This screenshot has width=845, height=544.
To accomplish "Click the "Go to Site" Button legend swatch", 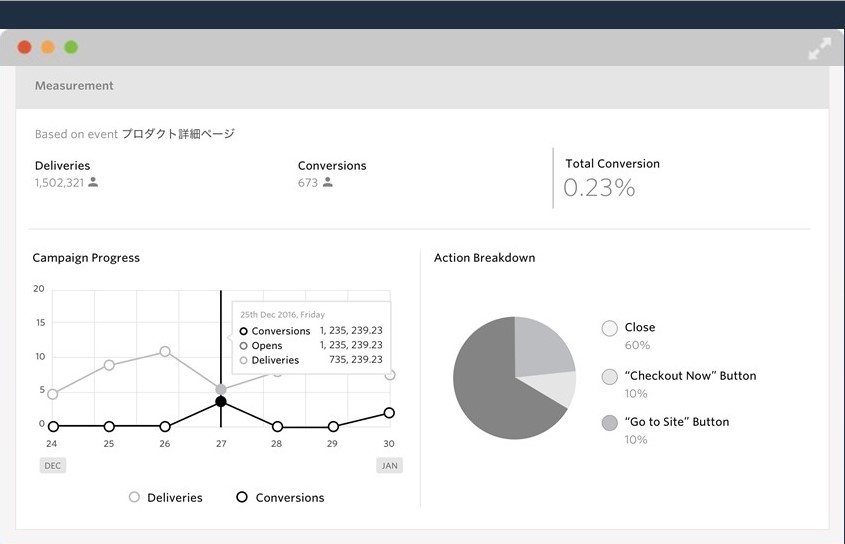I will click(610, 423).
